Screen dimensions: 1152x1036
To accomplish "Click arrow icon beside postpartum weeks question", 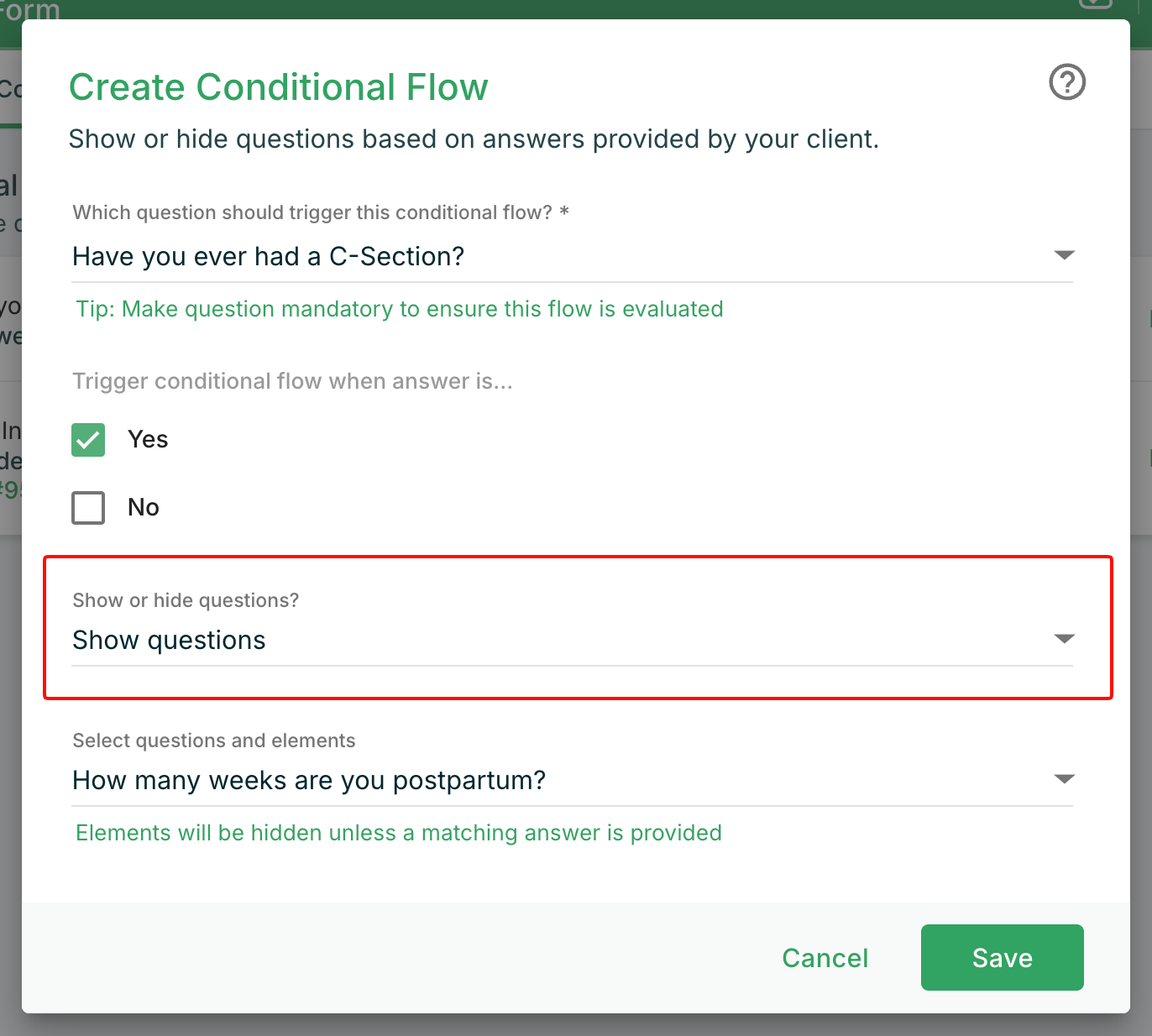I will (x=1064, y=780).
